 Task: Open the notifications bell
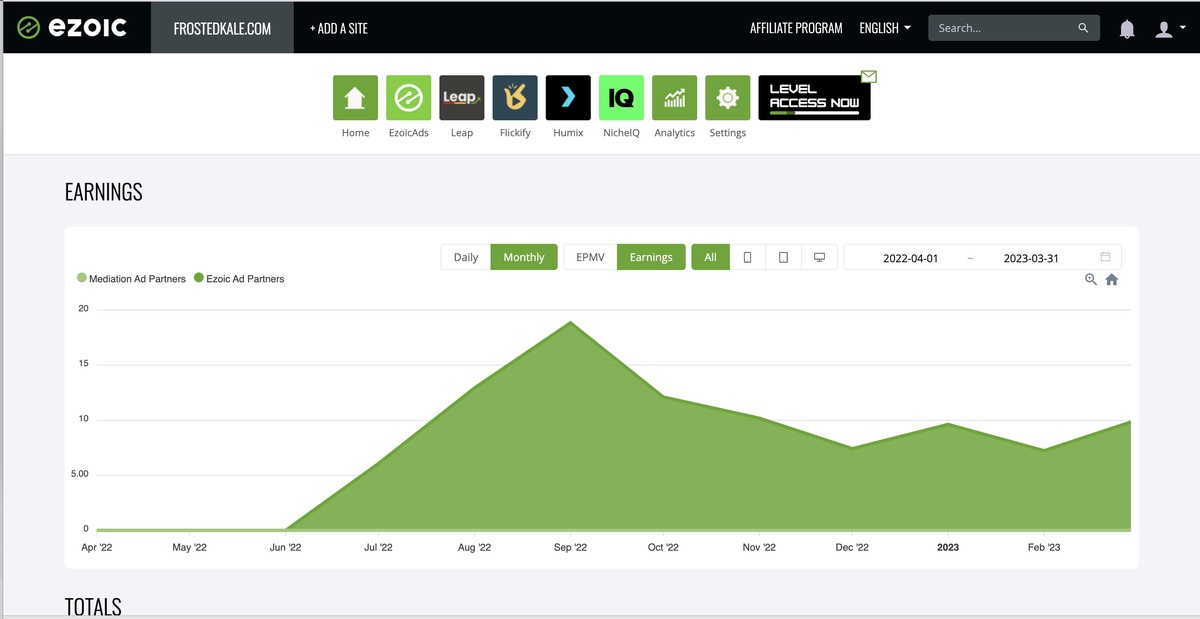(x=1127, y=29)
